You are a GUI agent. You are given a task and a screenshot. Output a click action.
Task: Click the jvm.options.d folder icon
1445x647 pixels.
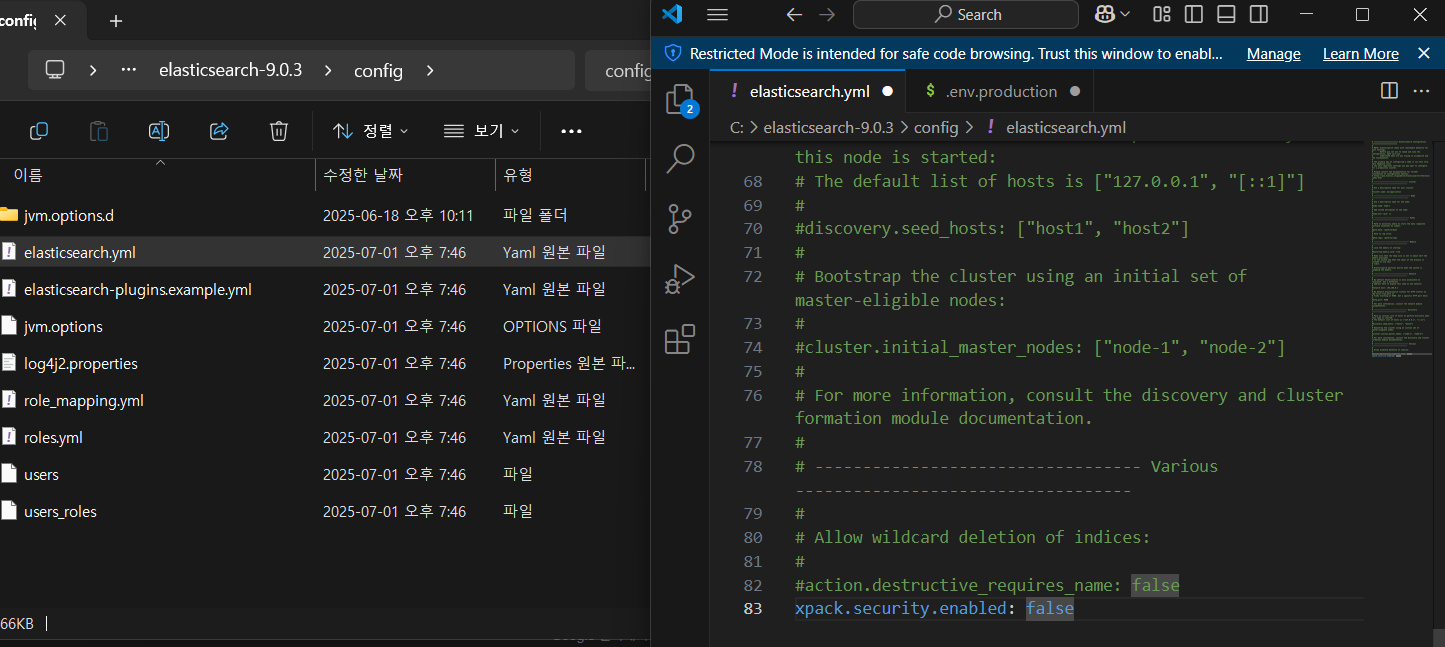9,215
